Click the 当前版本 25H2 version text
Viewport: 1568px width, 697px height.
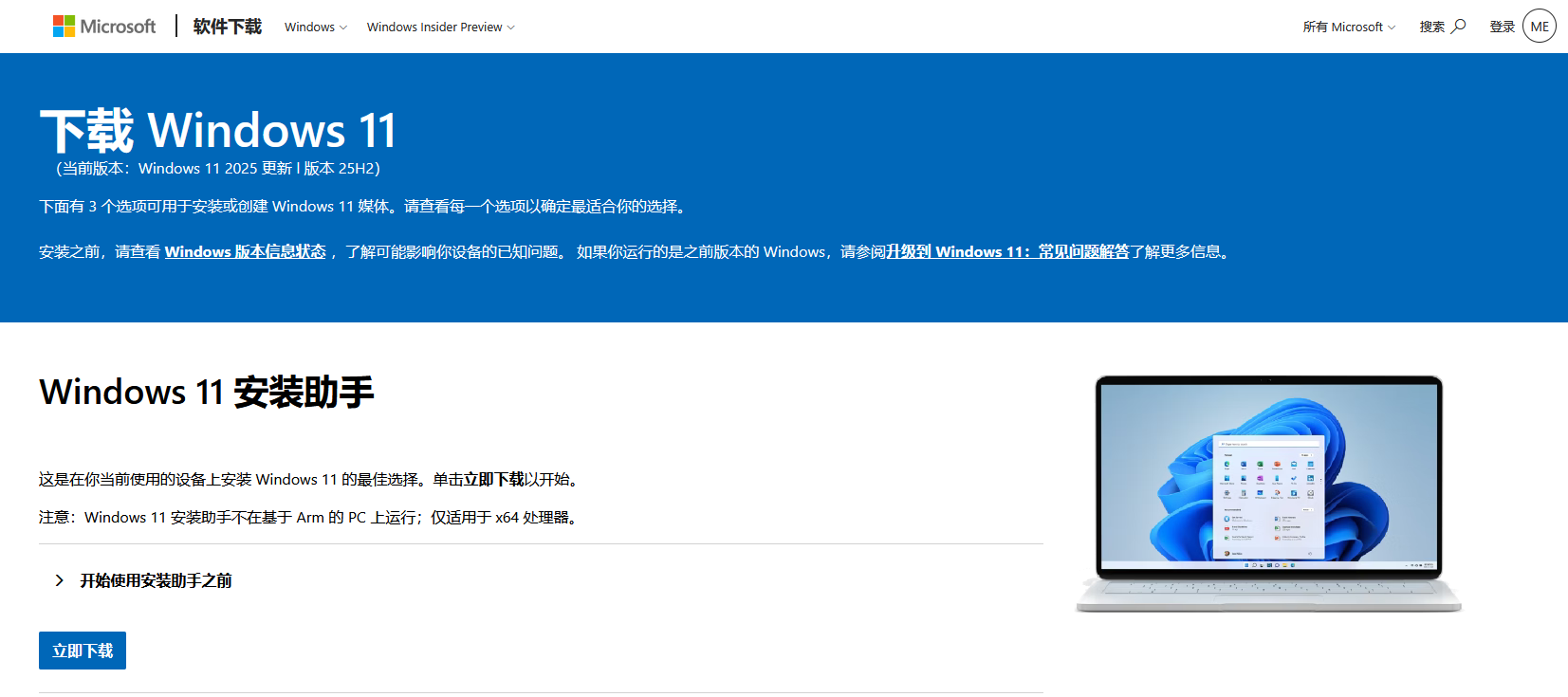point(218,169)
